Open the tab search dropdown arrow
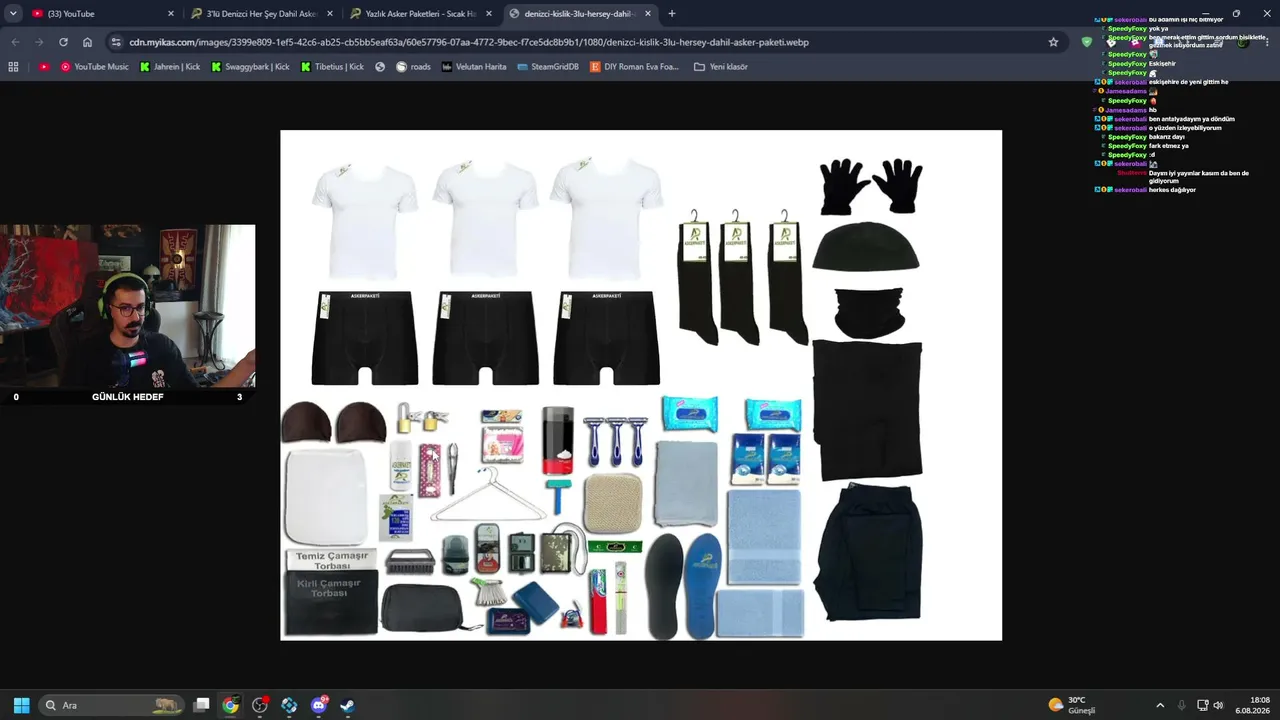This screenshot has width=1280, height=720. point(13,14)
